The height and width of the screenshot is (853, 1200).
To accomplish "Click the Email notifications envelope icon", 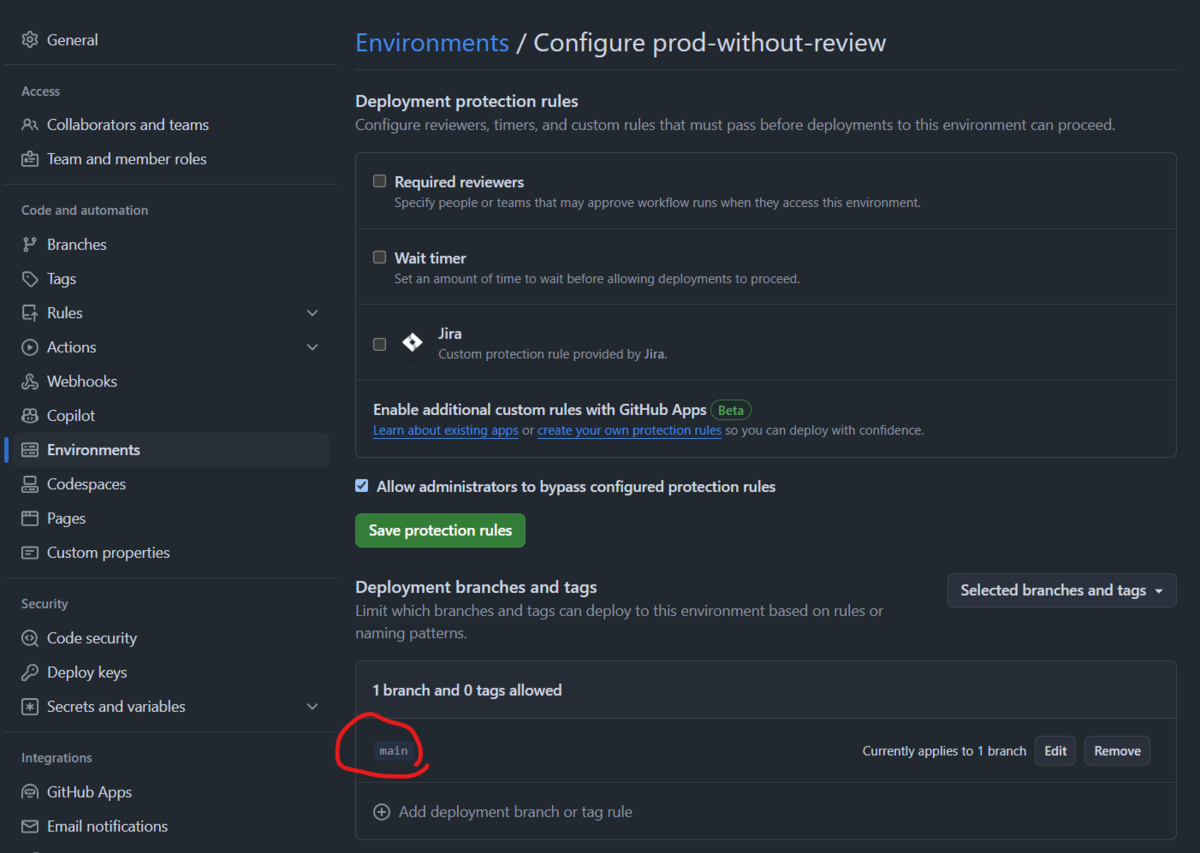I will (30, 826).
